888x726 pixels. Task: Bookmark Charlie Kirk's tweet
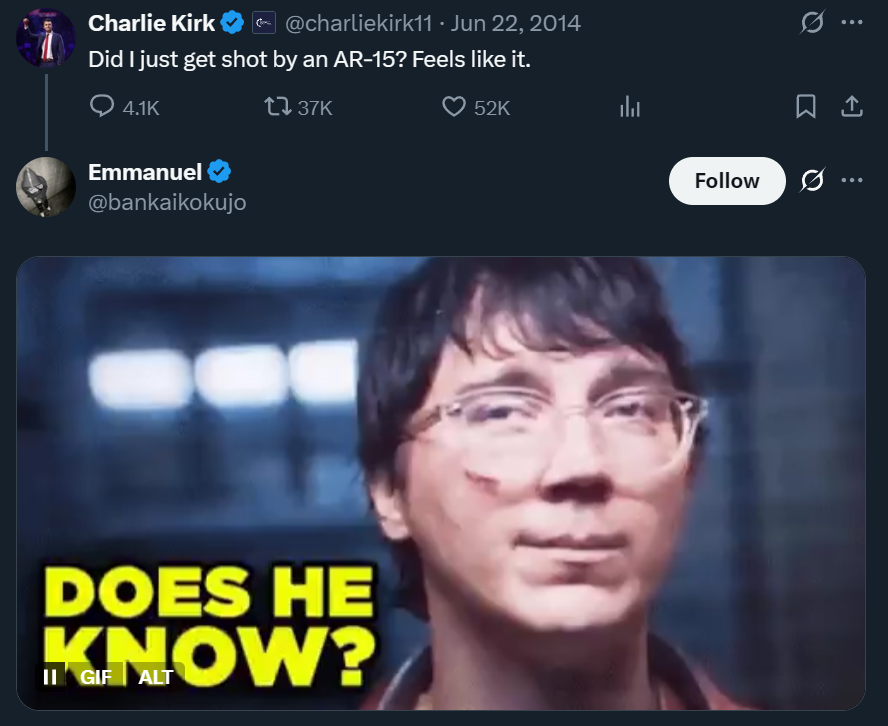(x=805, y=106)
